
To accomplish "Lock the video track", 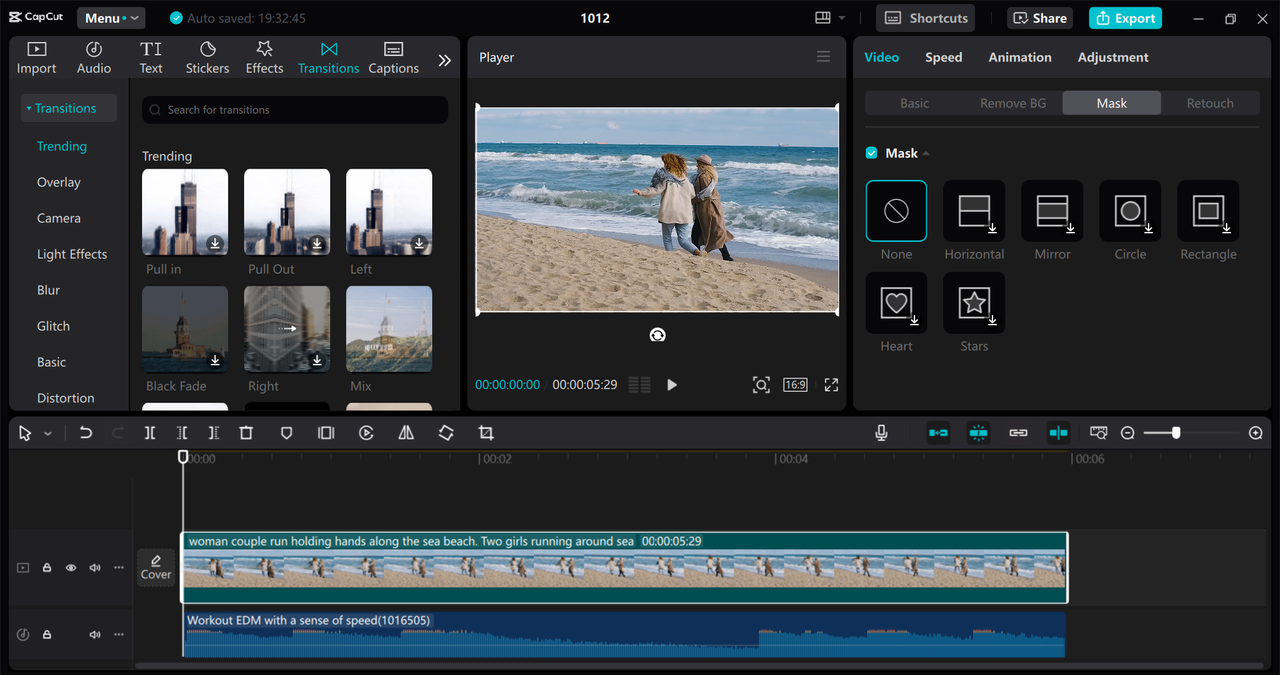I will pyautogui.click(x=47, y=568).
